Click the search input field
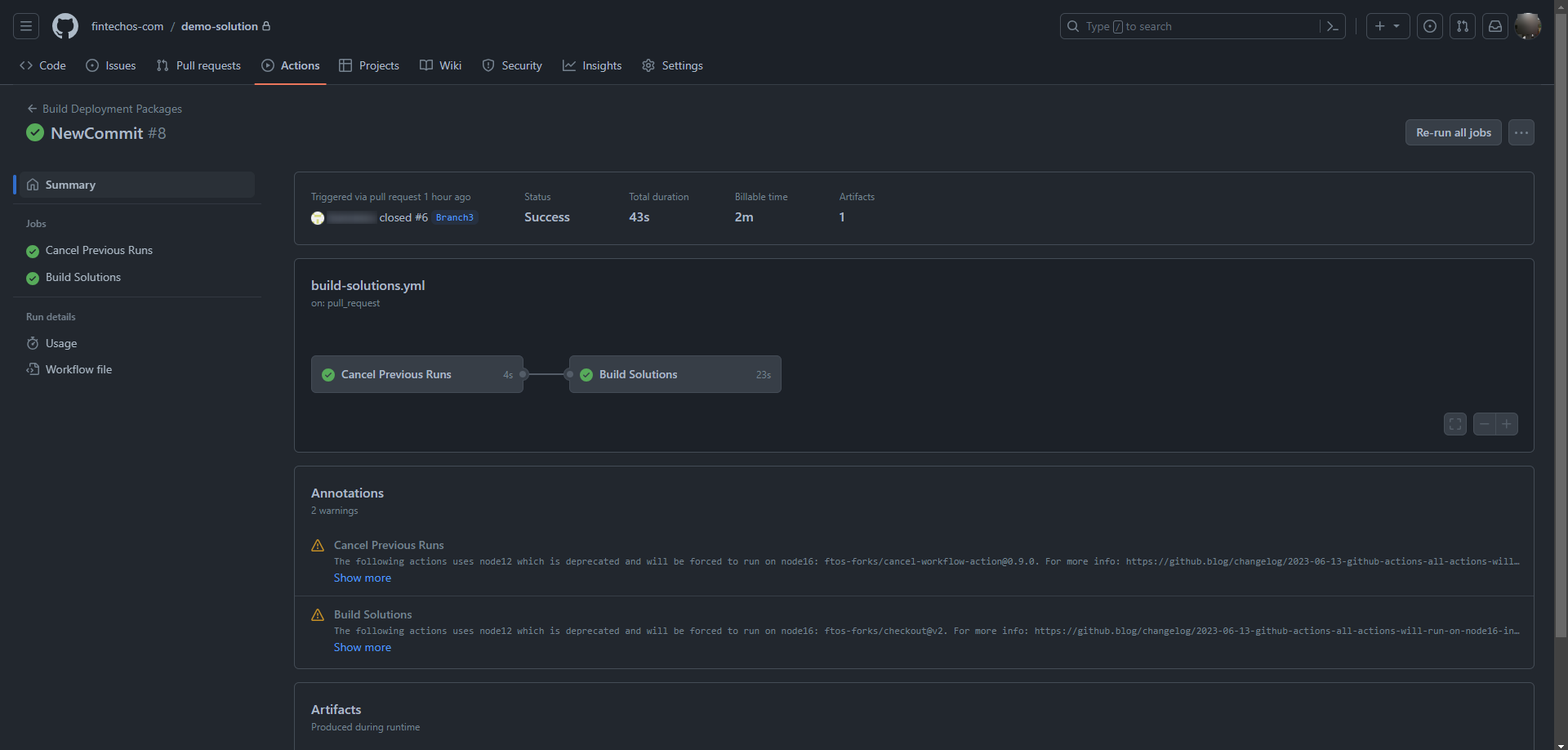 [1192, 26]
